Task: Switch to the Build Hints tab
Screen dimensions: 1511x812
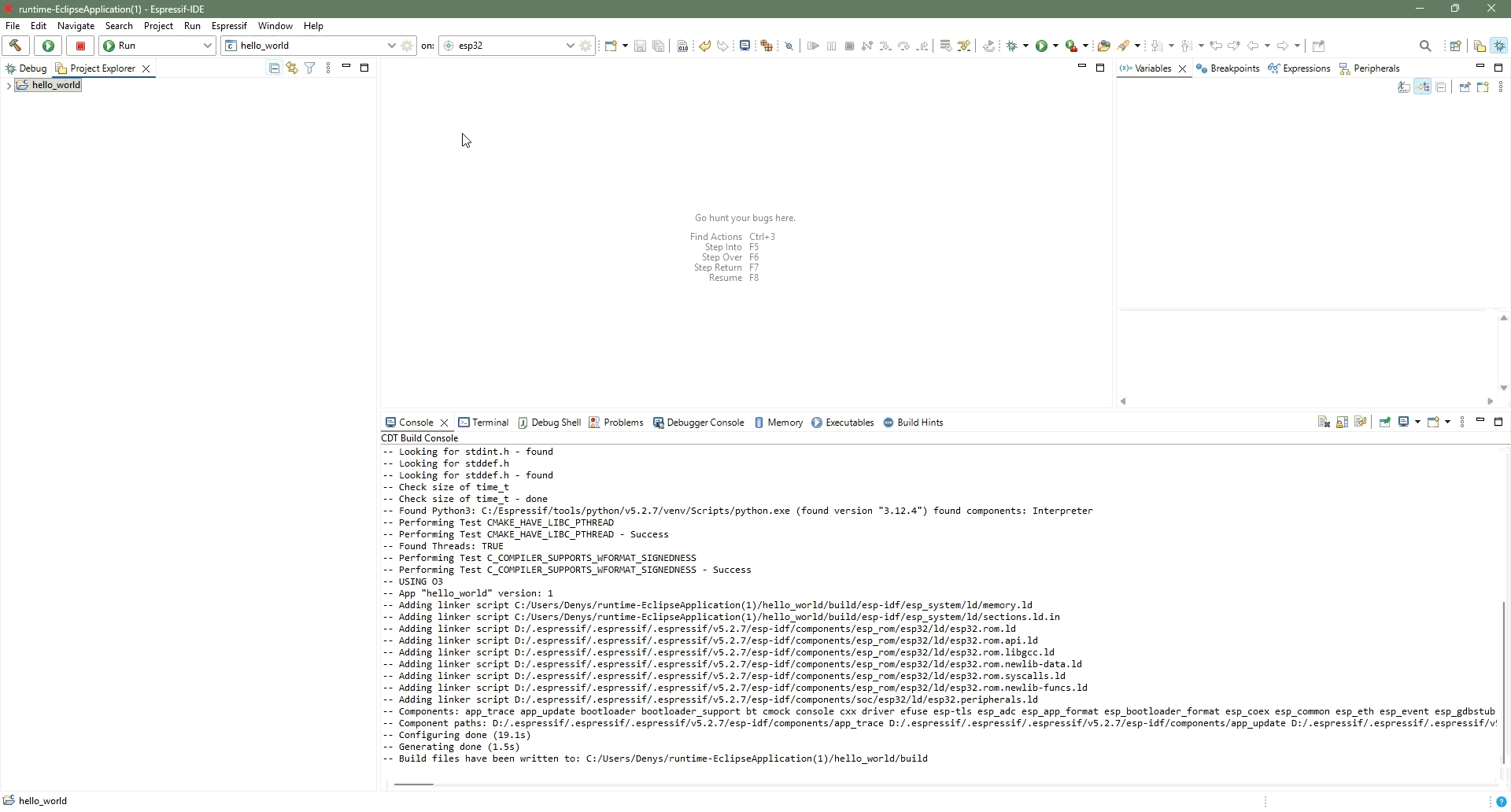Action: pos(914,423)
